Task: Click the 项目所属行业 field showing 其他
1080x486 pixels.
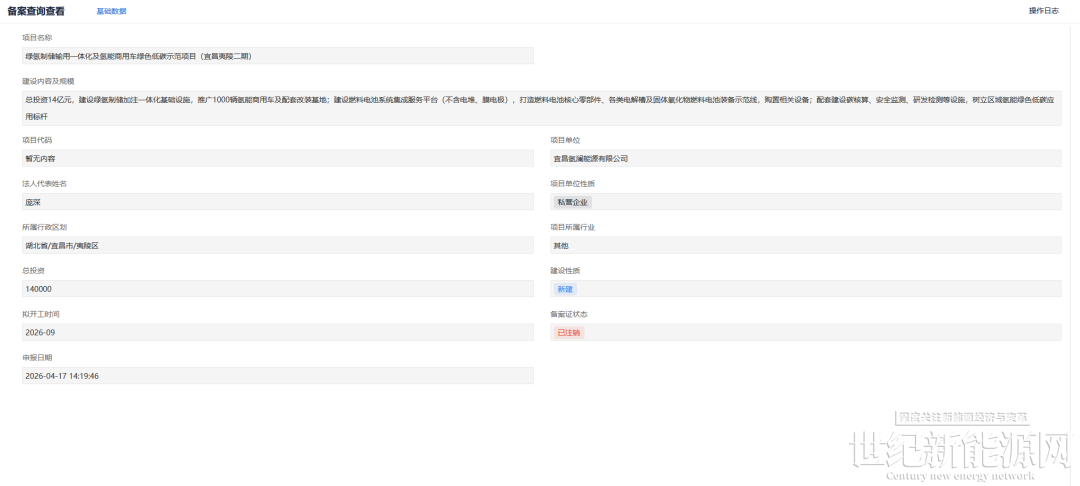Action: point(805,245)
